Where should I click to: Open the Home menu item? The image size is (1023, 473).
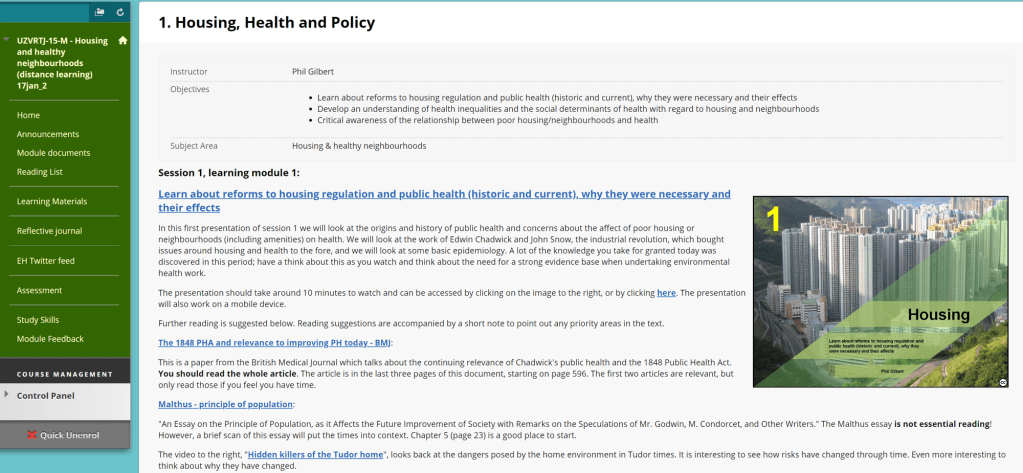coord(28,115)
